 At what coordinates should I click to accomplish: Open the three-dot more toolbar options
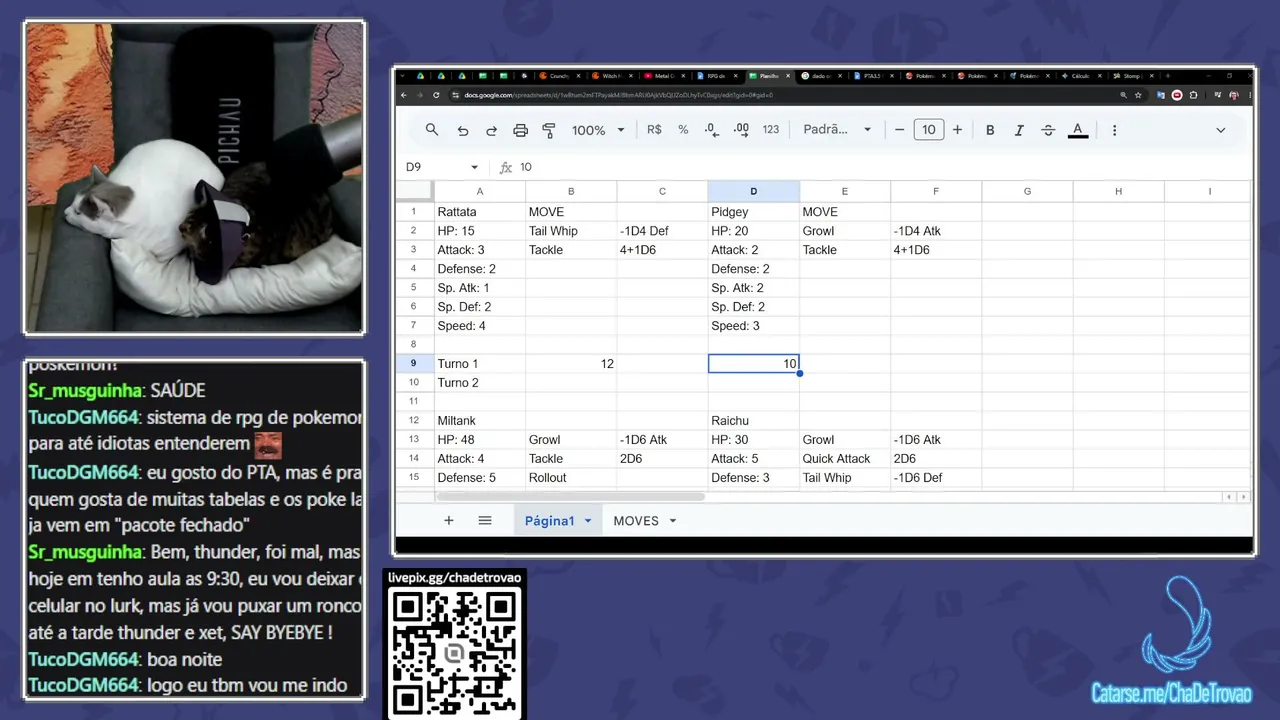tap(1114, 130)
